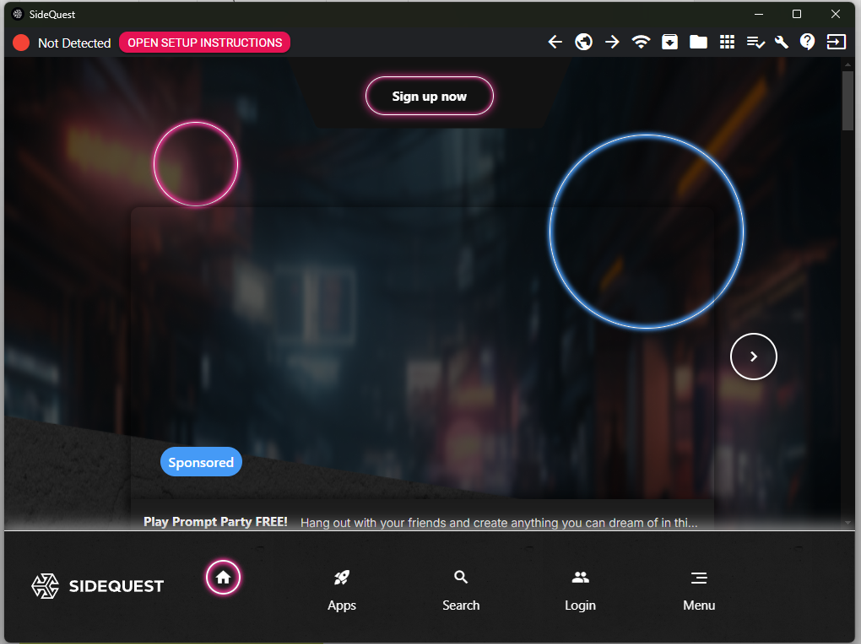Screen dimensions: 861x644
Task: Maximize the SideQuest window
Action: [x=797, y=14]
